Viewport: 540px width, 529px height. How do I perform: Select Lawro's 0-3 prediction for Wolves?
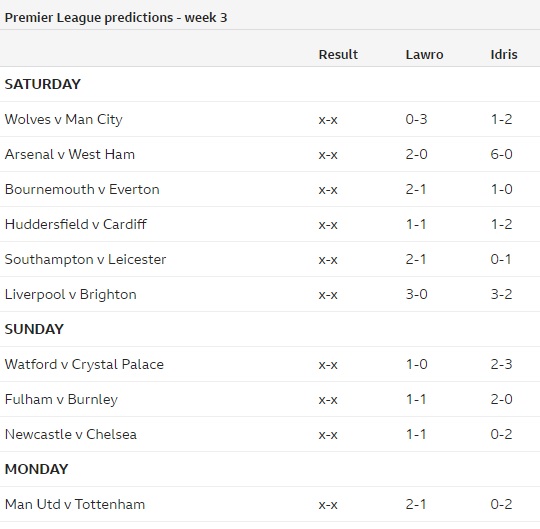click(x=416, y=120)
